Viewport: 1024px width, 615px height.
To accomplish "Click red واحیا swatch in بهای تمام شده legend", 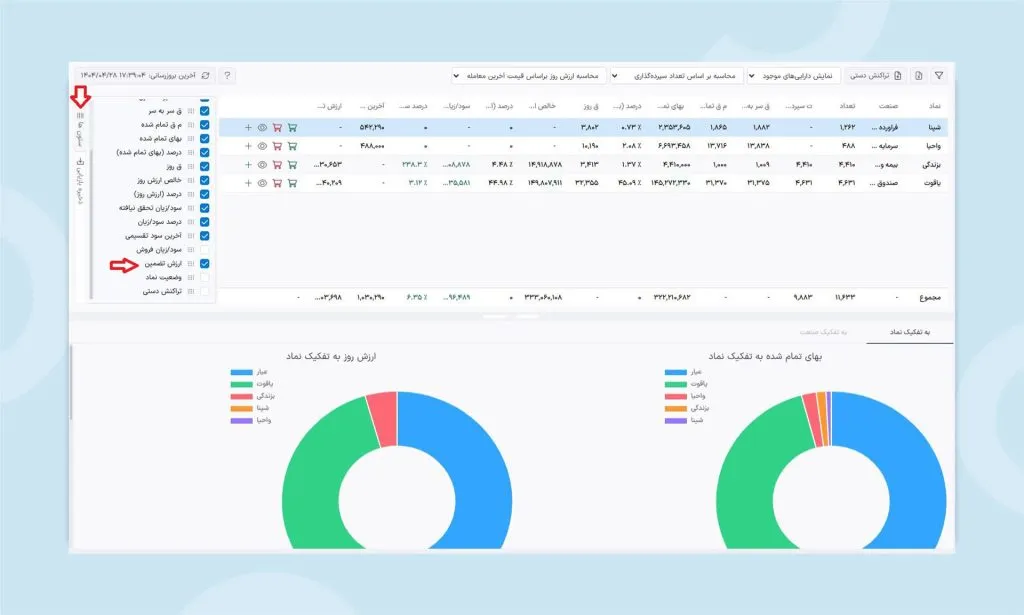I will pos(675,396).
